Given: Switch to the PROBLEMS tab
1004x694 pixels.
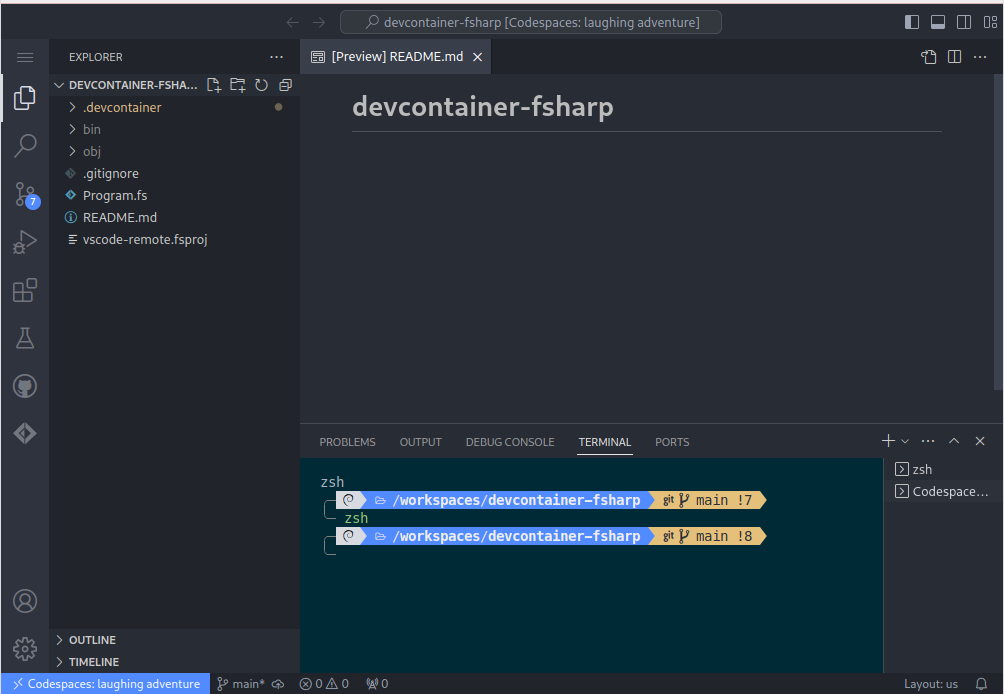Looking at the screenshot, I should pyautogui.click(x=347, y=442).
